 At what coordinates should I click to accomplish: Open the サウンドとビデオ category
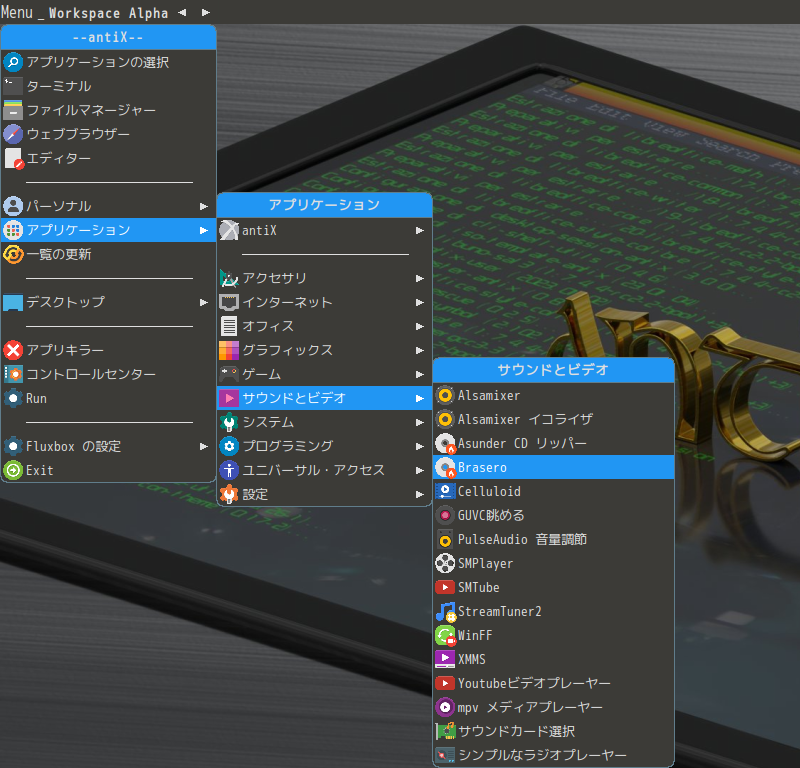[324, 398]
